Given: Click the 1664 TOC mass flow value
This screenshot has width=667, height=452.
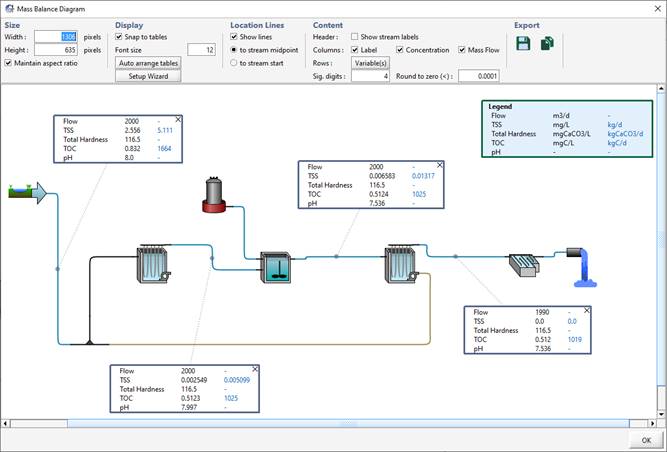Looking at the screenshot, I should click(164, 148).
